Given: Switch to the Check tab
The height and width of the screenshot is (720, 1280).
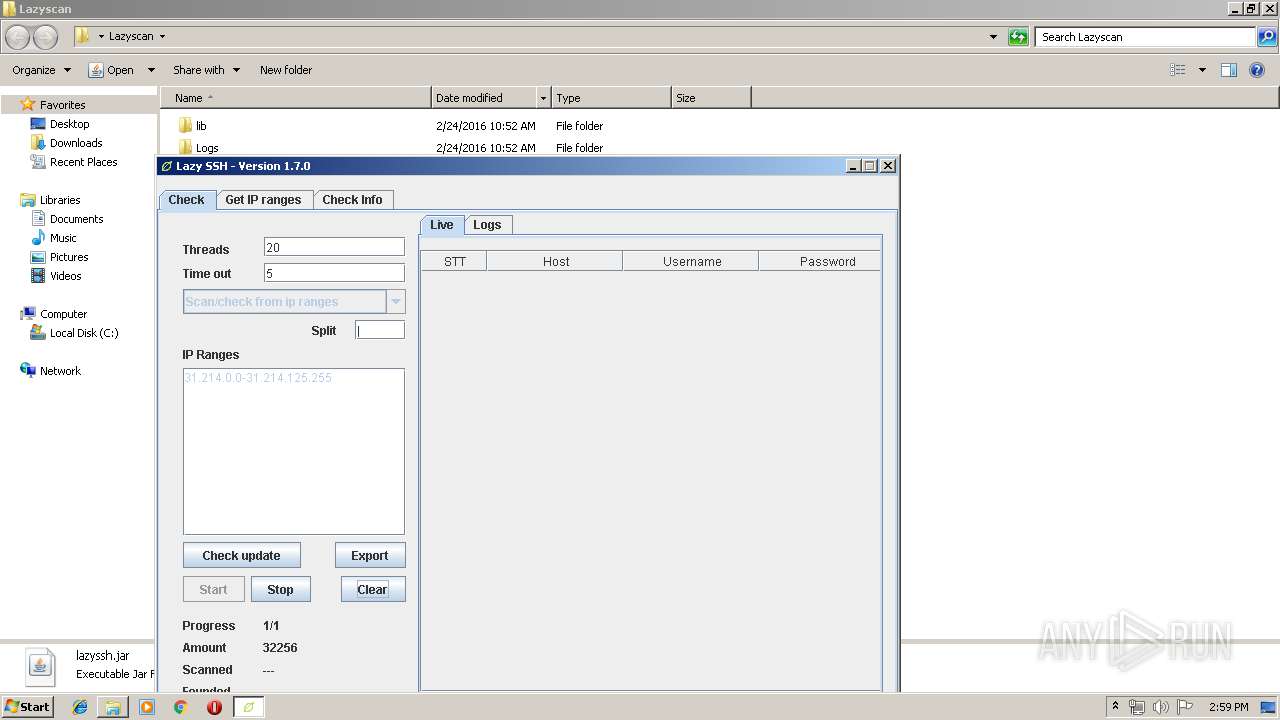Looking at the screenshot, I should click(186, 200).
